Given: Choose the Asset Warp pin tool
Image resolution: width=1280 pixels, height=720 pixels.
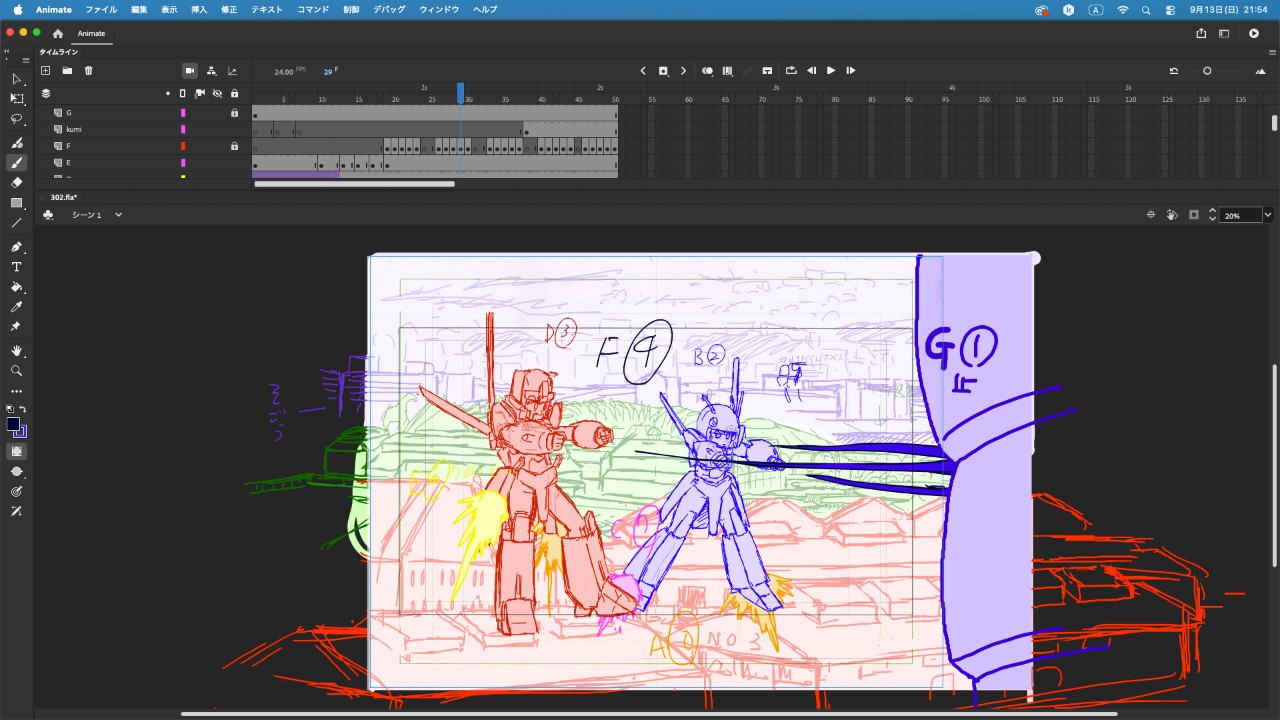Looking at the screenshot, I should click(x=16, y=327).
